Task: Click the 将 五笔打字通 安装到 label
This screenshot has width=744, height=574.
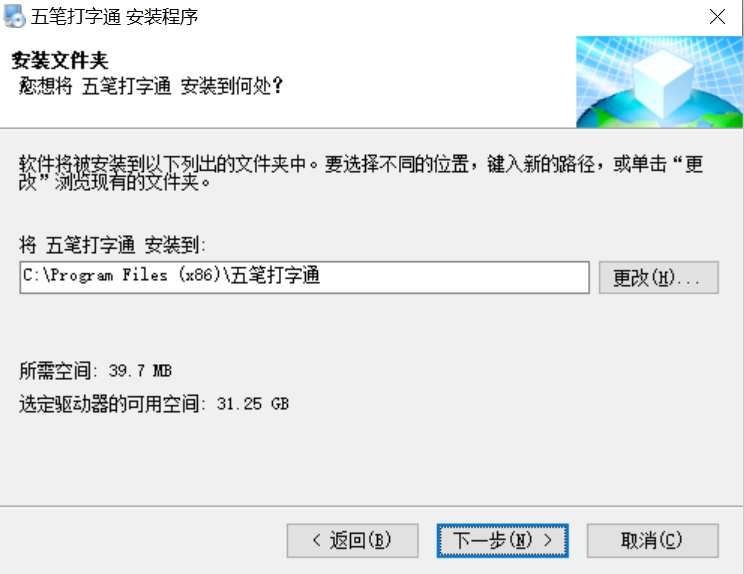Action: pos(112,245)
